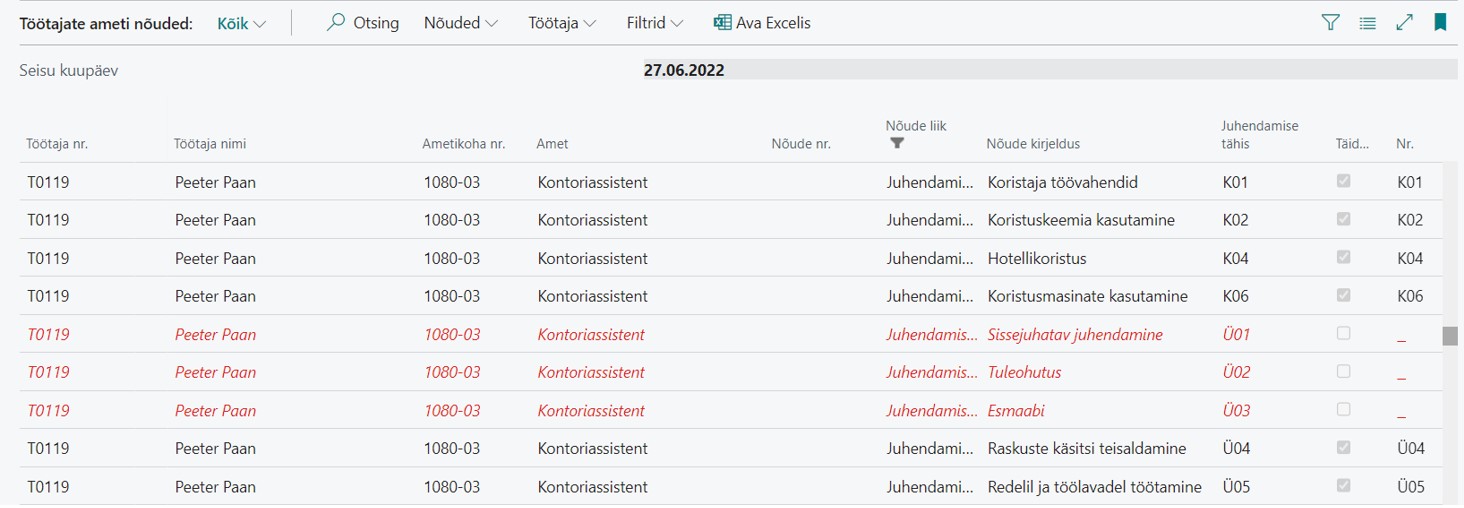The image size is (1464, 508).
Task: Click the vertical scrollbar thumb
Action: (x=1449, y=336)
